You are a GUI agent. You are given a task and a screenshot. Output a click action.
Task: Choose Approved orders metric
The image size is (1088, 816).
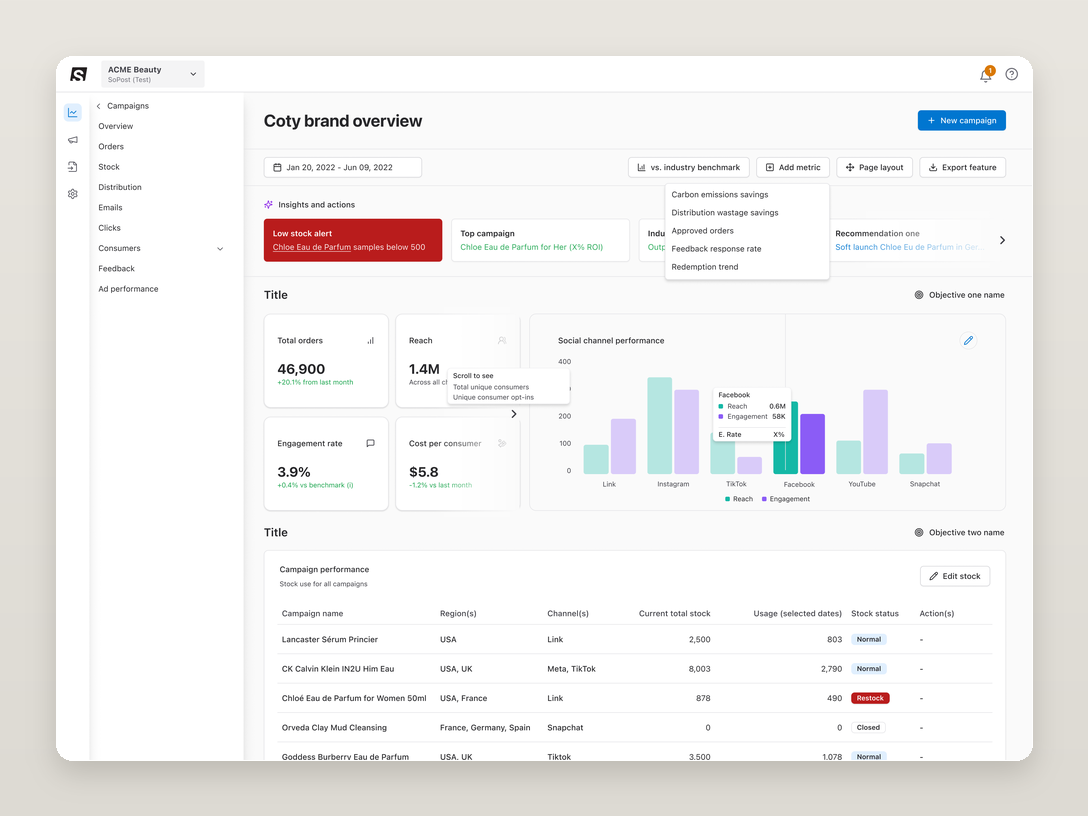702,231
